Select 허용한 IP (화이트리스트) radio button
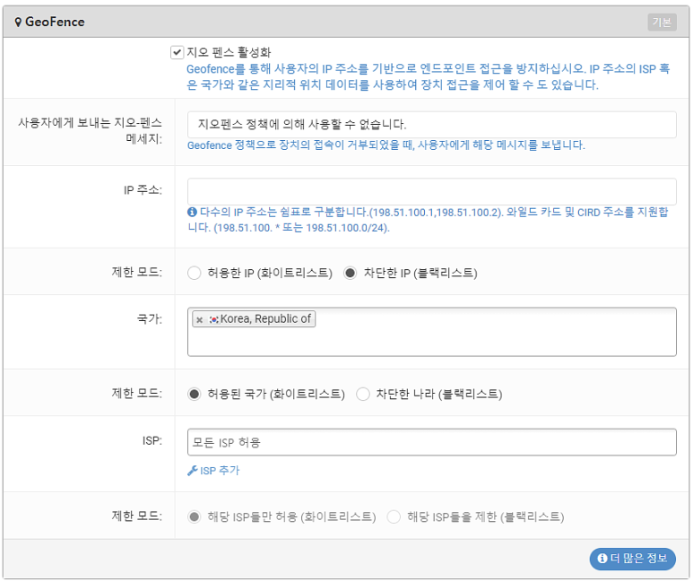The height and width of the screenshot is (585, 692). tap(194, 273)
